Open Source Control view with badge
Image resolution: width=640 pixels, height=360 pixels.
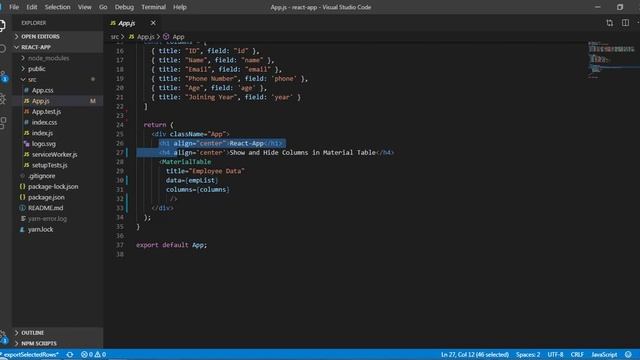click(x=3, y=76)
